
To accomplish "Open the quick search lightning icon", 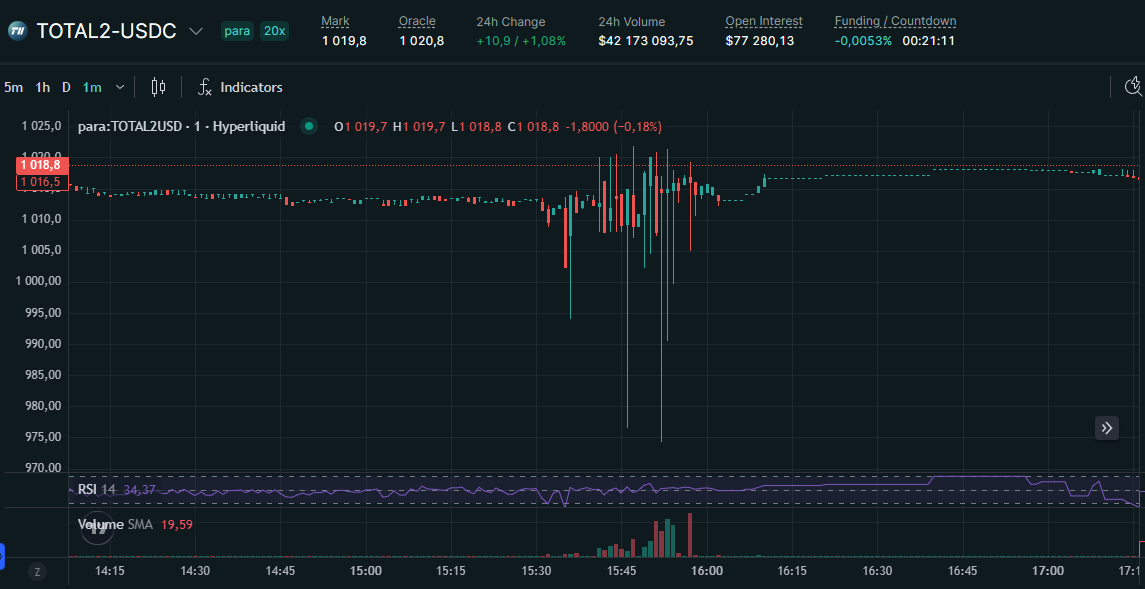I will pyautogui.click(x=1134, y=87).
